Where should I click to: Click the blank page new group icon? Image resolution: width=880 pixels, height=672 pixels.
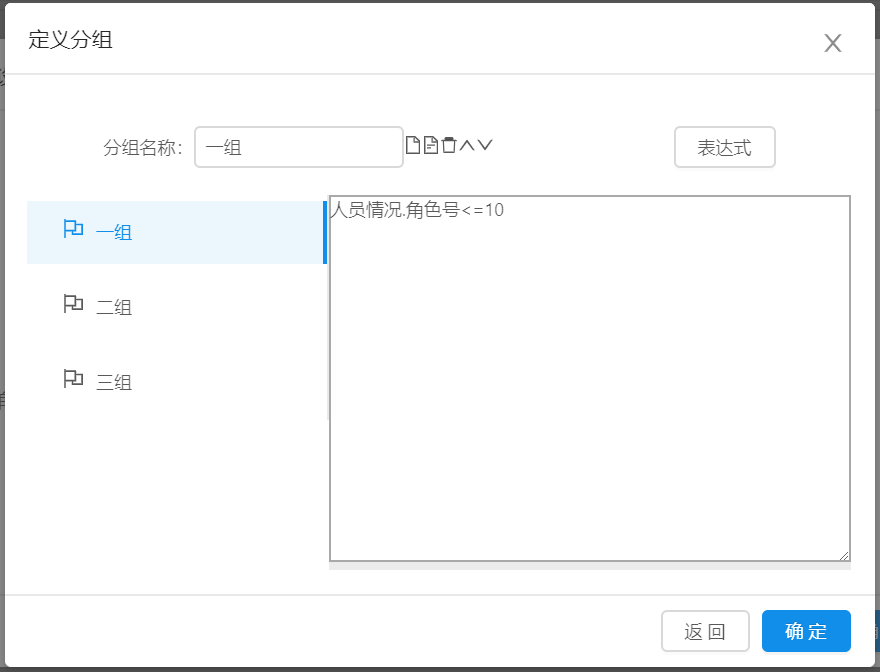[412, 146]
